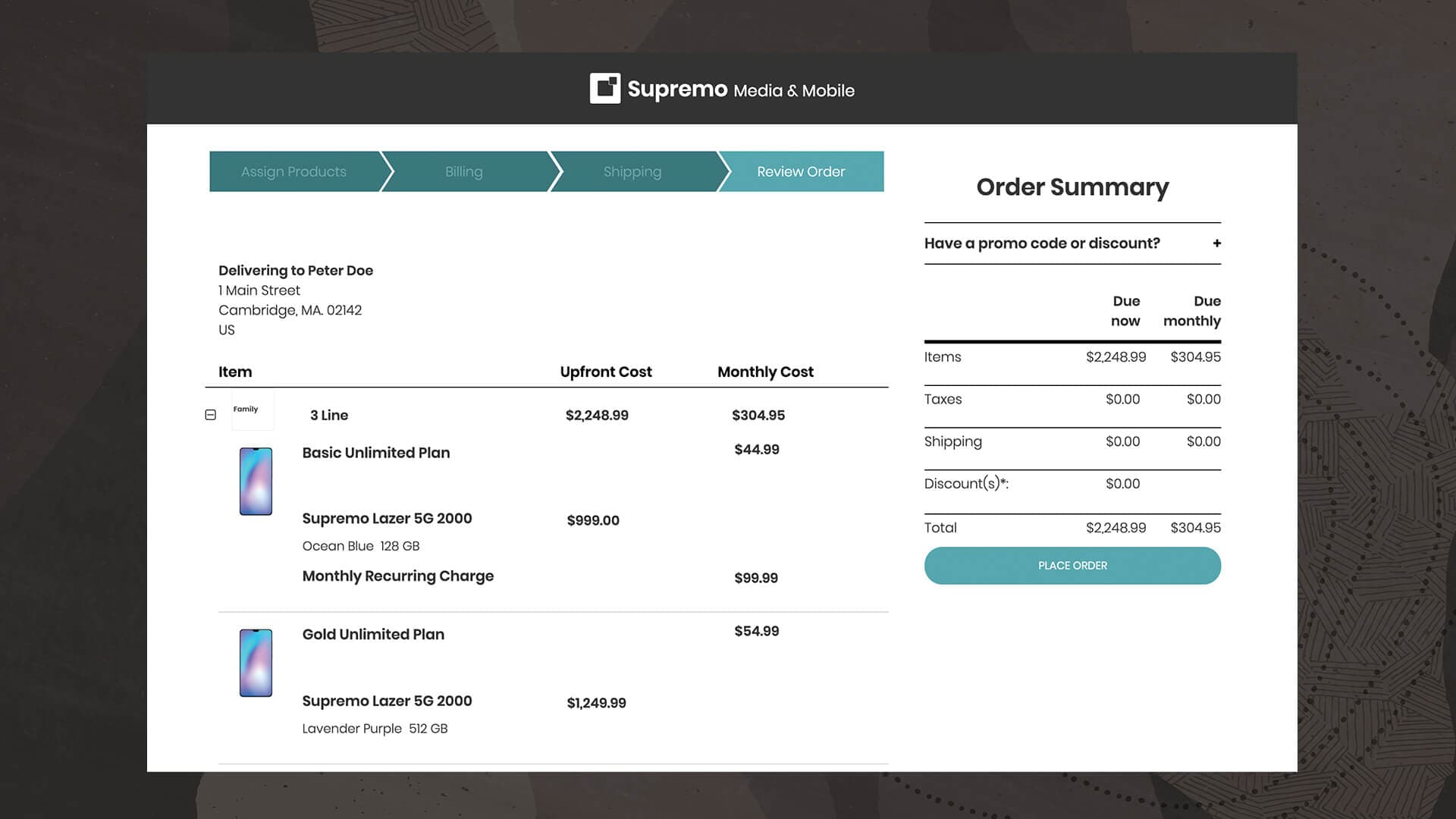Select the Basic Unlimited Plan entry
Screen dimensions: 1456x819
click(376, 452)
